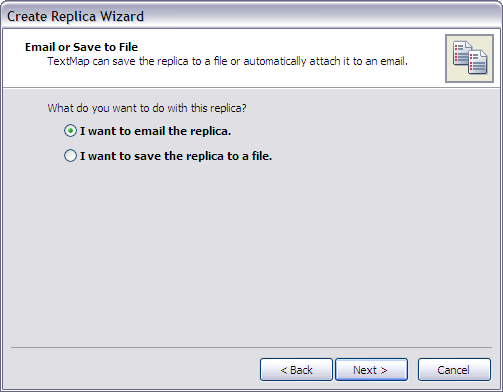
Task: Click the label 'I want to email the replica.'
Action: coord(155,131)
